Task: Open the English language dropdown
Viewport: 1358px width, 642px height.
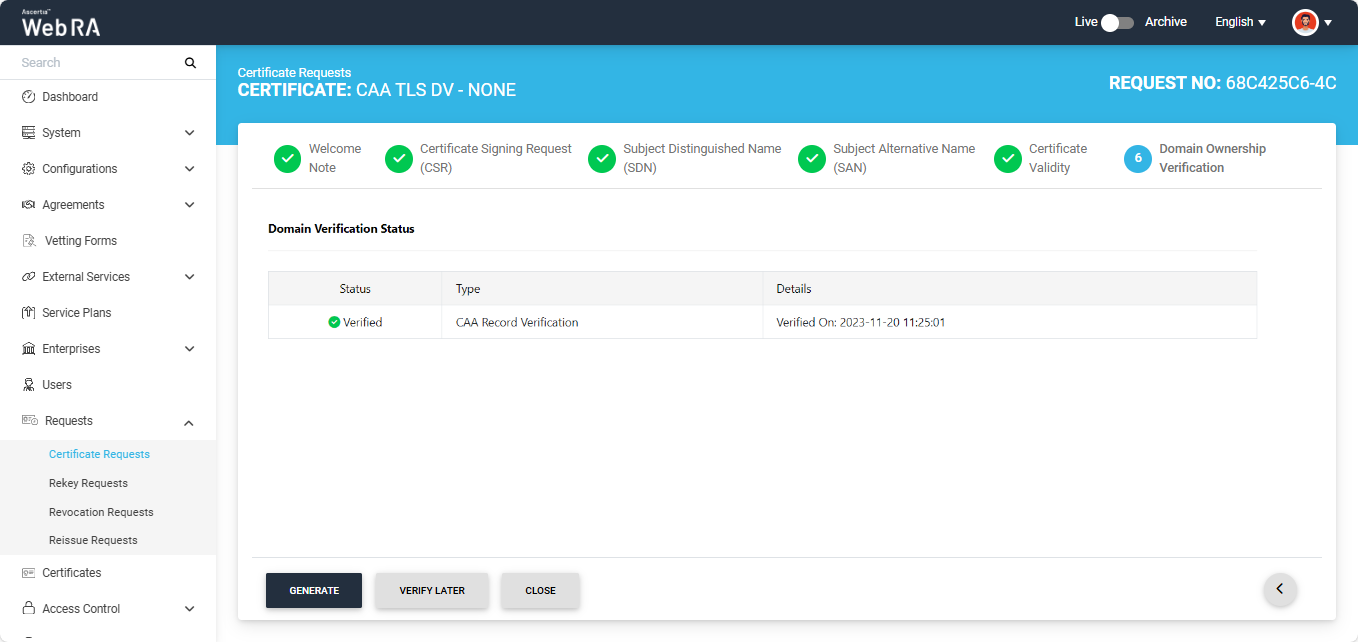Action: coord(1240,22)
